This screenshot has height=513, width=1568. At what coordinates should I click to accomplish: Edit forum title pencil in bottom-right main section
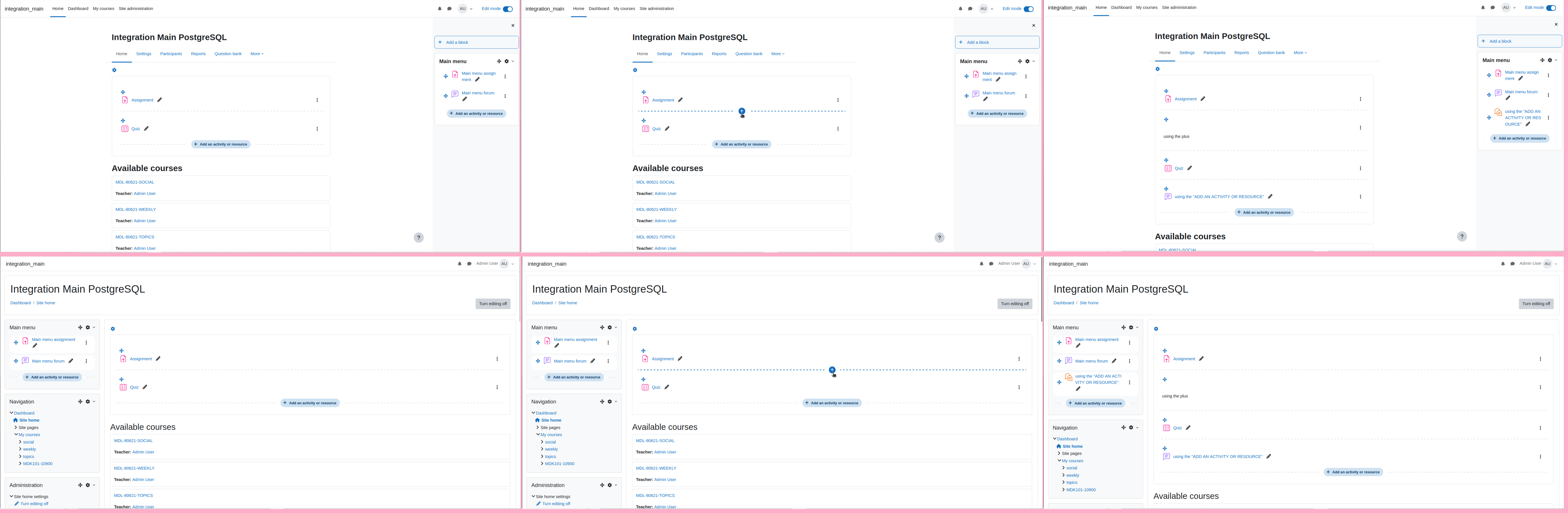(x=1269, y=456)
